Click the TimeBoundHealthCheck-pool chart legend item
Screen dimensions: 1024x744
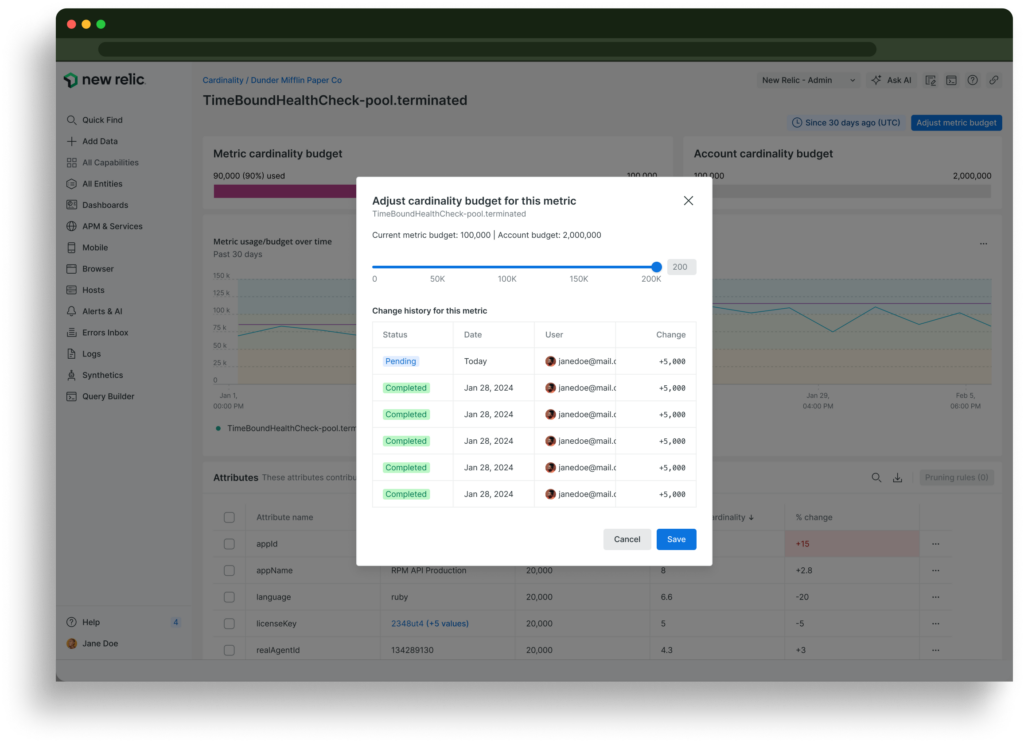click(285, 429)
